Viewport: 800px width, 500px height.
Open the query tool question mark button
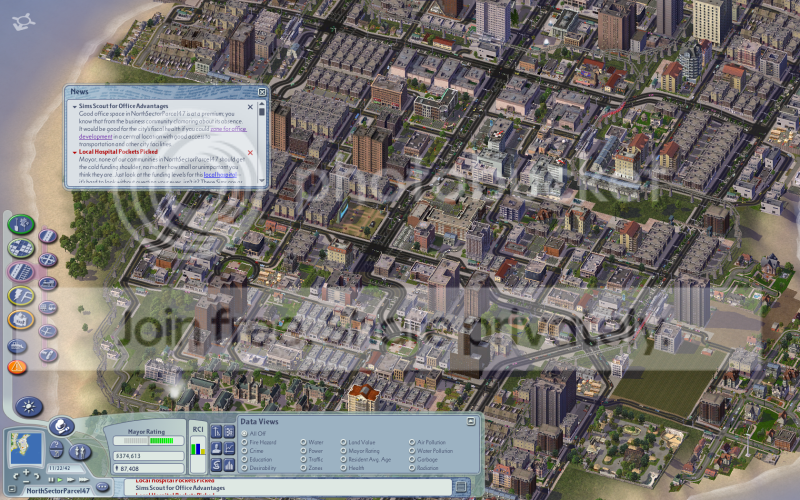56,445
